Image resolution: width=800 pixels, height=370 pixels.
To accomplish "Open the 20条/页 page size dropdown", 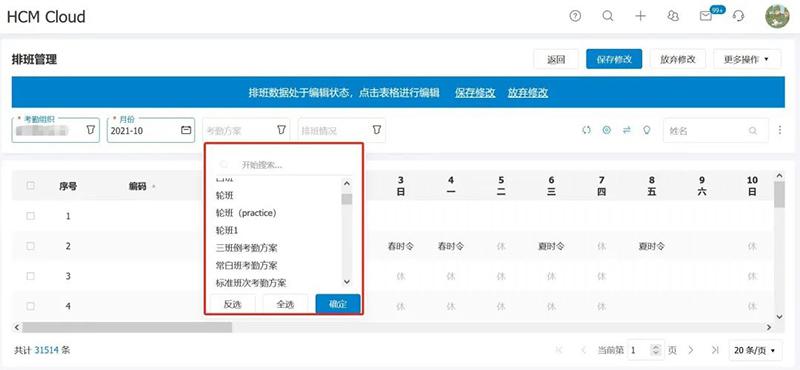I will point(755,351).
